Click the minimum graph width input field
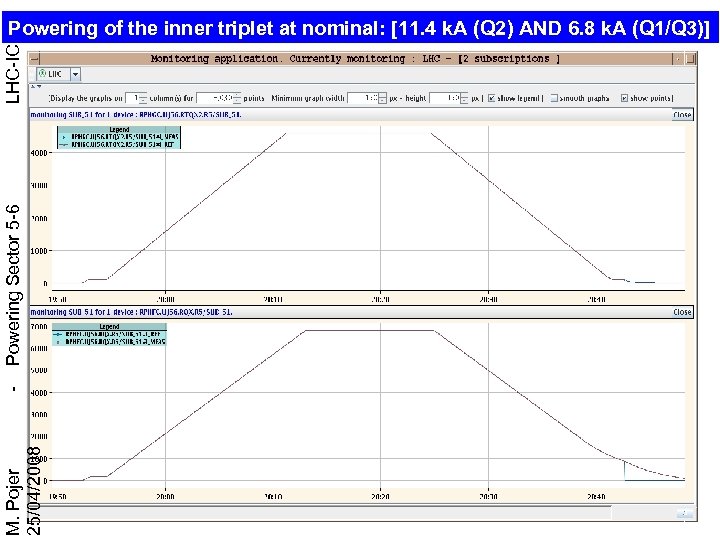This screenshot has width=720, height=540. pos(363,98)
